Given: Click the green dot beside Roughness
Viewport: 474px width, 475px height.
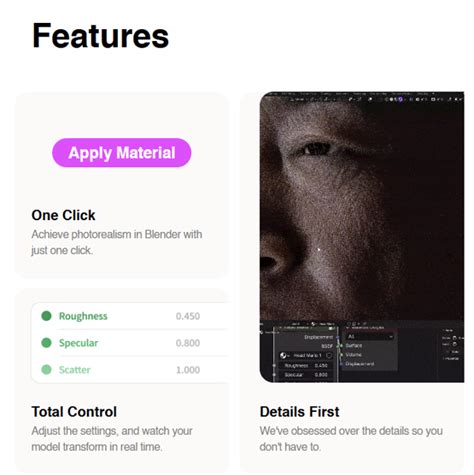Looking at the screenshot, I should pos(46,316).
